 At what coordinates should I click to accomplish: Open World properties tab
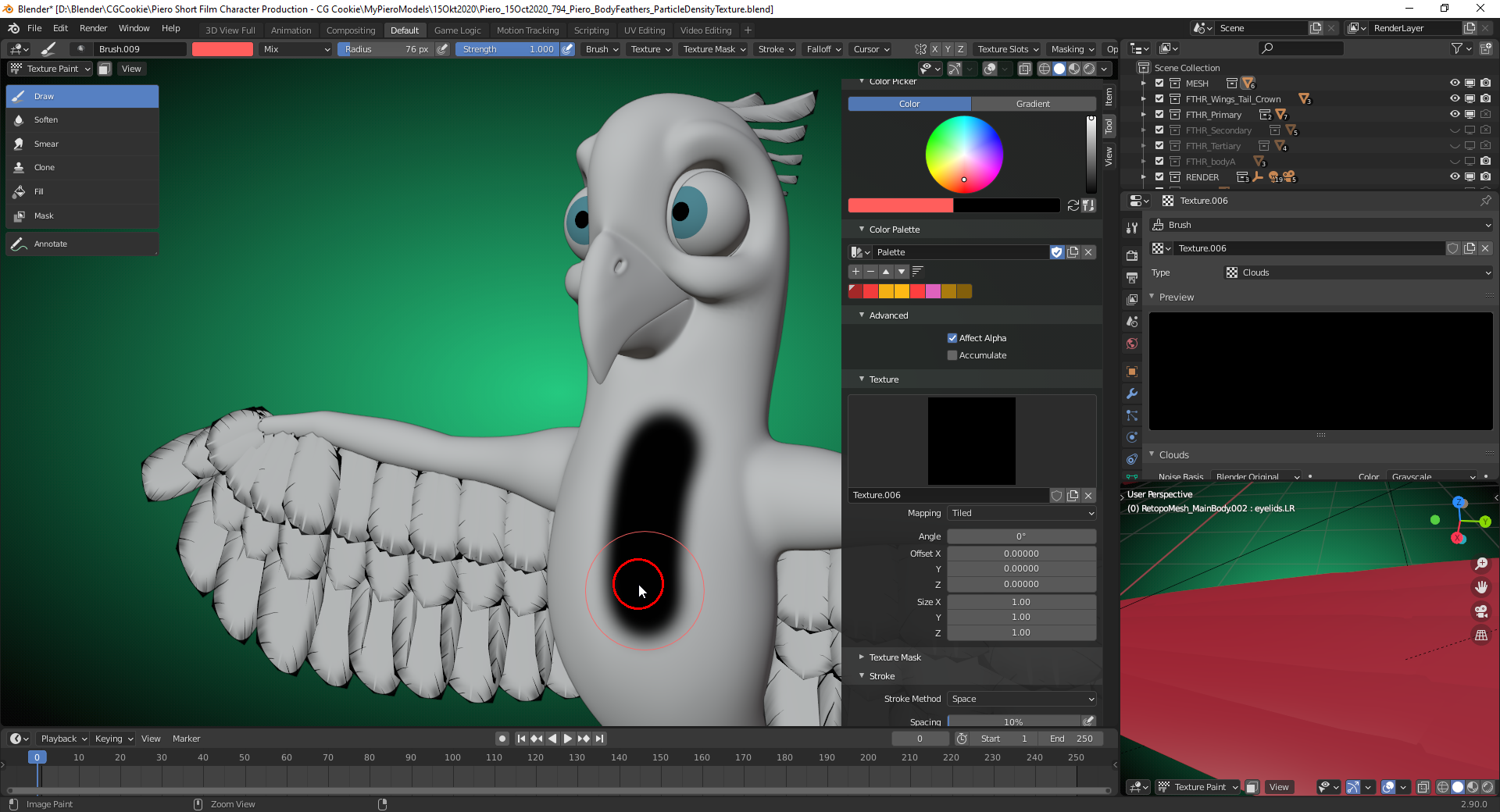click(x=1132, y=344)
